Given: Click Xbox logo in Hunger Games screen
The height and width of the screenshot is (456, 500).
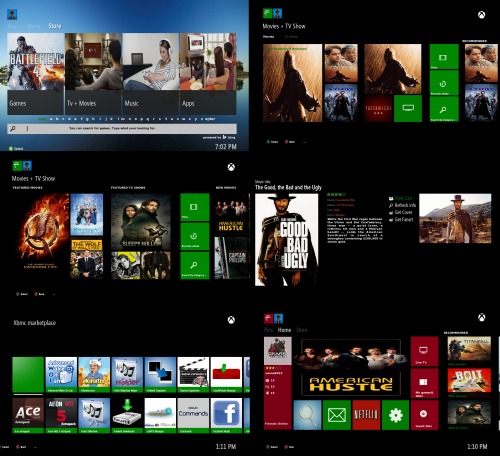Looking at the screenshot, I should point(231,167).
